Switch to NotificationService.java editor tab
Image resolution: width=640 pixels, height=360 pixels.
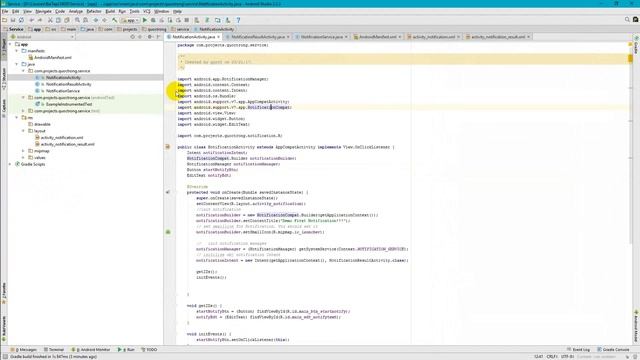coord(322,37)
